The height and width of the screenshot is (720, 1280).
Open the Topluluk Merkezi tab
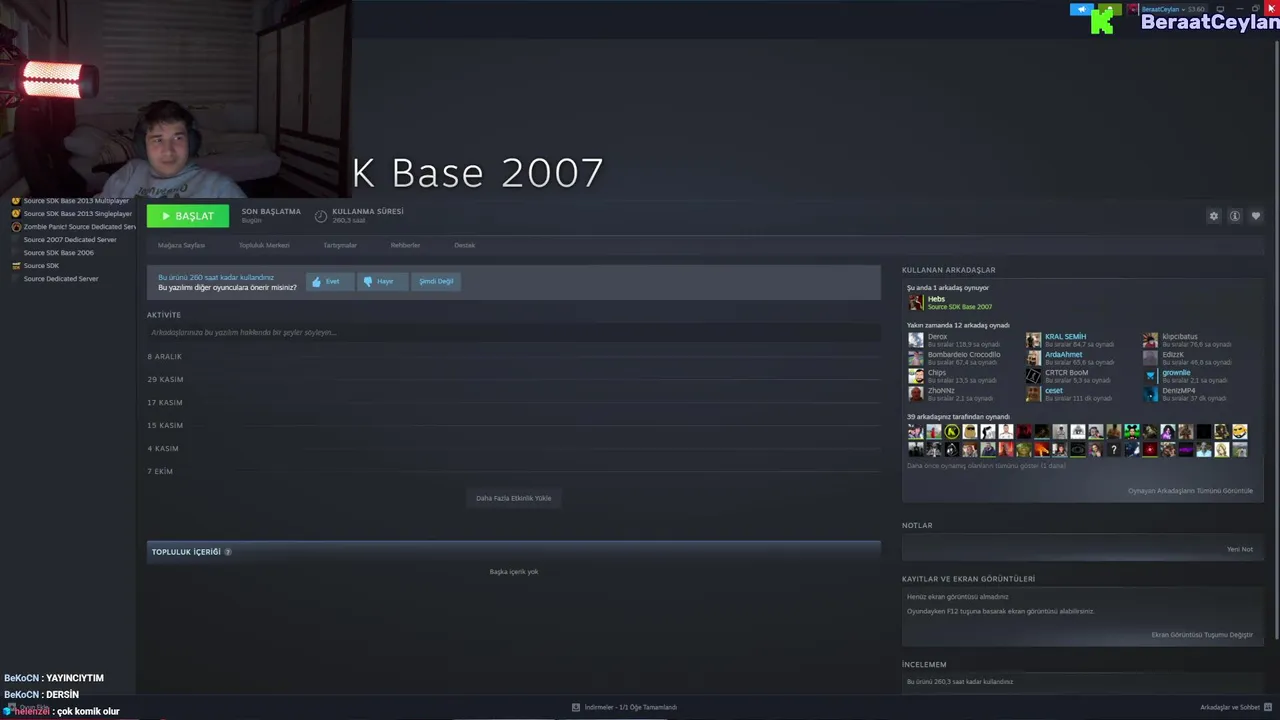coord(264,245)
